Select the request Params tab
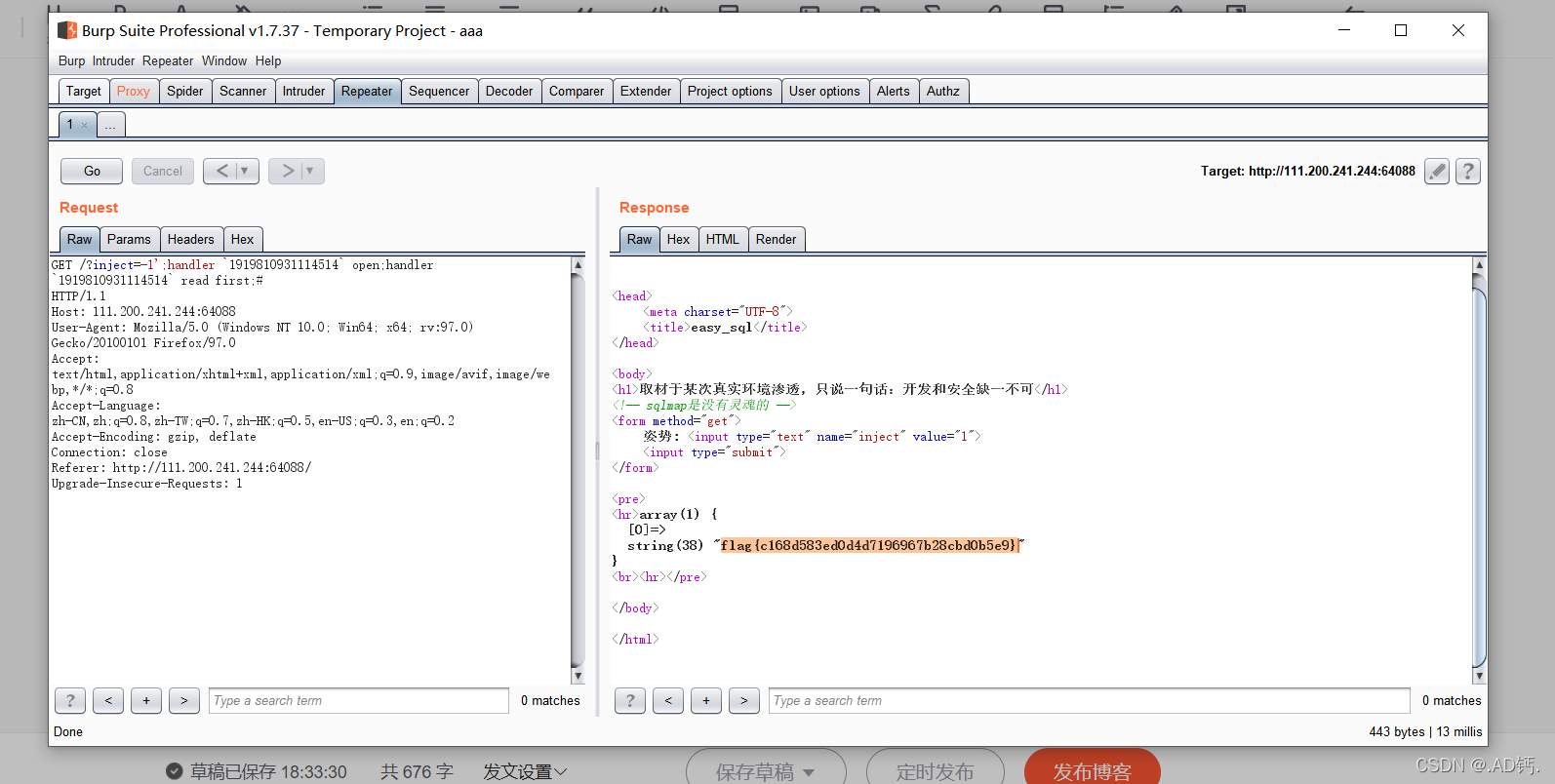This screenshot has width=1555, height=784. coord(129,239)
